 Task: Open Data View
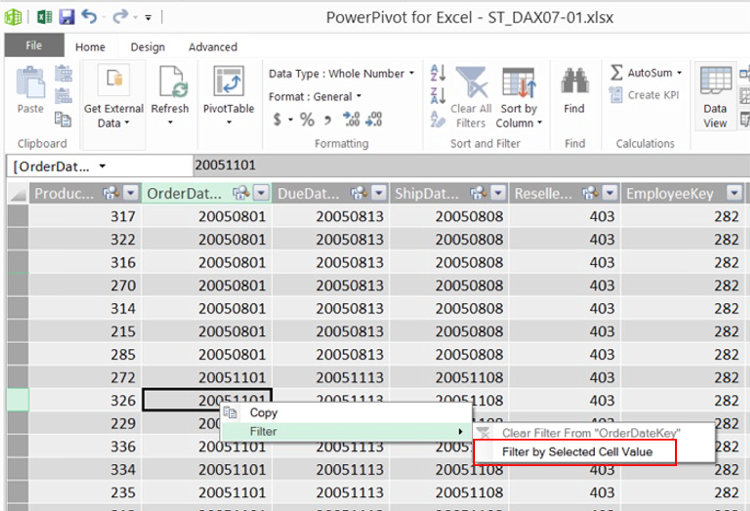point(715,95)
